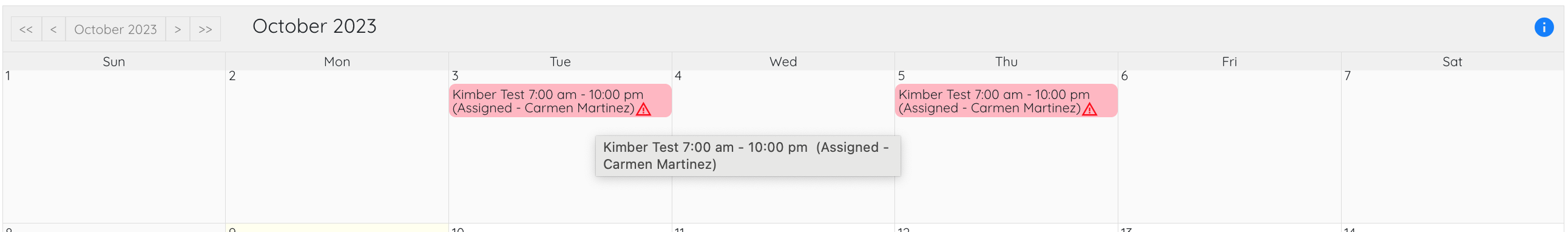Click the blue info icon
Image resolution: width=1568 pixels, height=232 pixels.
pos(1544,27)
